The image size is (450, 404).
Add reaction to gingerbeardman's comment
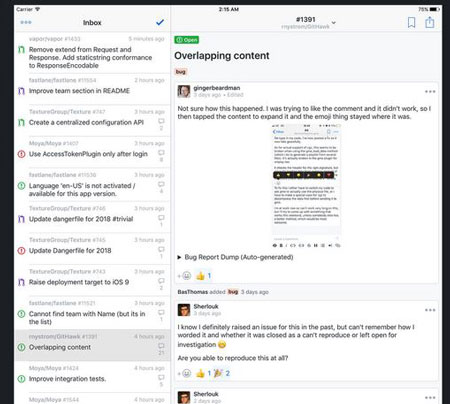coord(185,276)
